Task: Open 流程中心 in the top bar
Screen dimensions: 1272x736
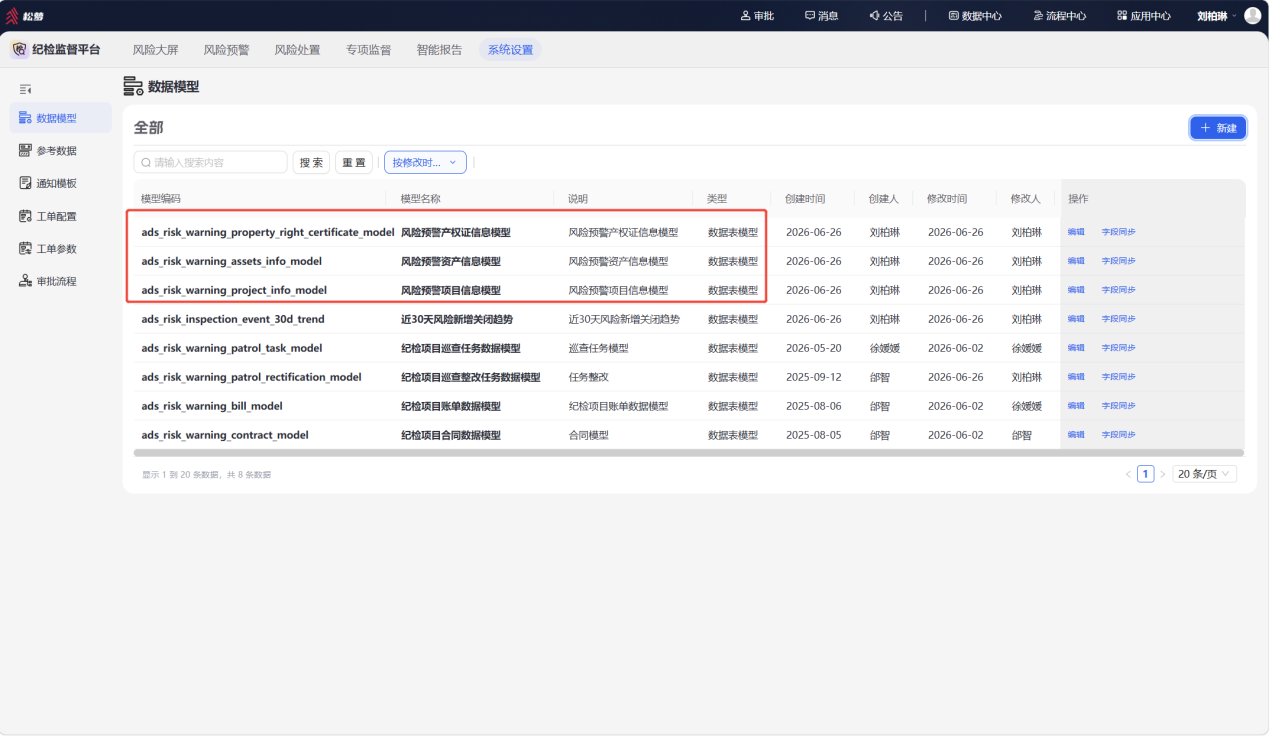Action: pos(1060,16)
